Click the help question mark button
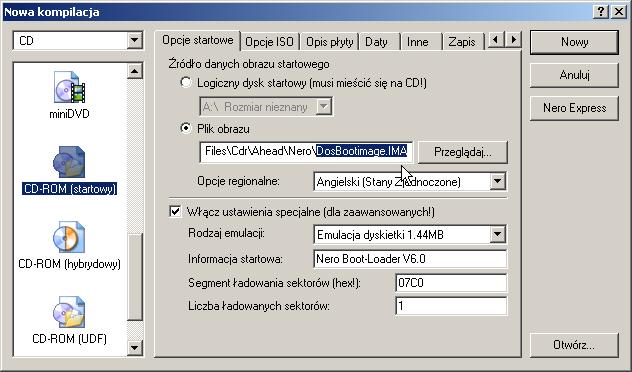Viewport: 632px width, 372px height. [x=601, y=12]
